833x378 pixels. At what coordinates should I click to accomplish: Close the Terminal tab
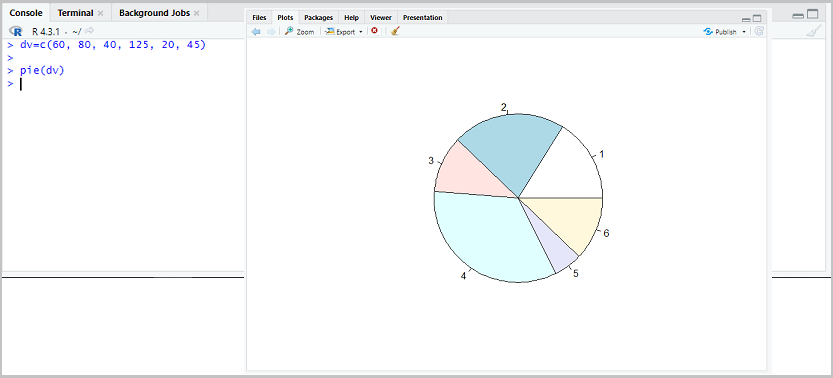100,14
